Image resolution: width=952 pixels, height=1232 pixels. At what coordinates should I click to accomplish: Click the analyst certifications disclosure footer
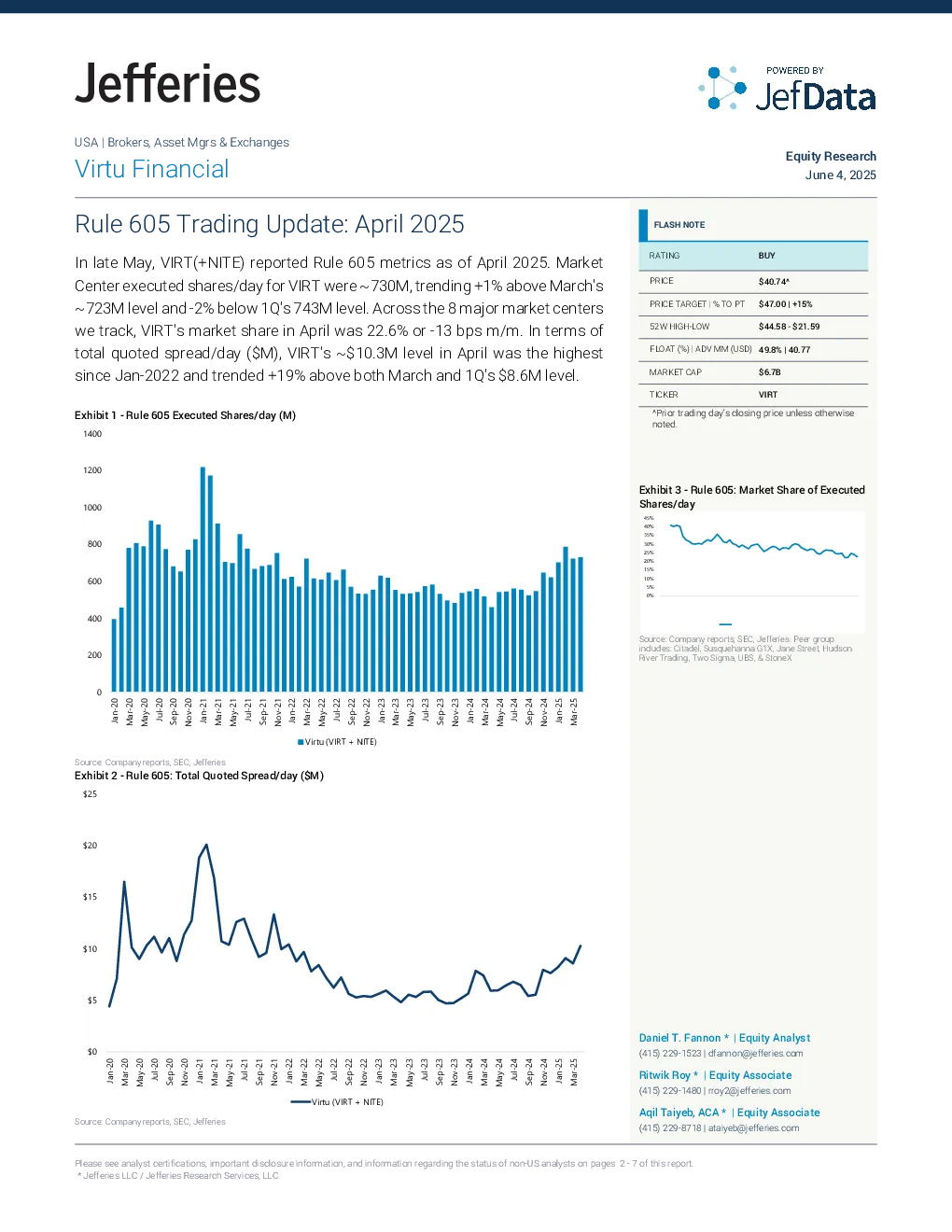click(x=384, y=1164)
